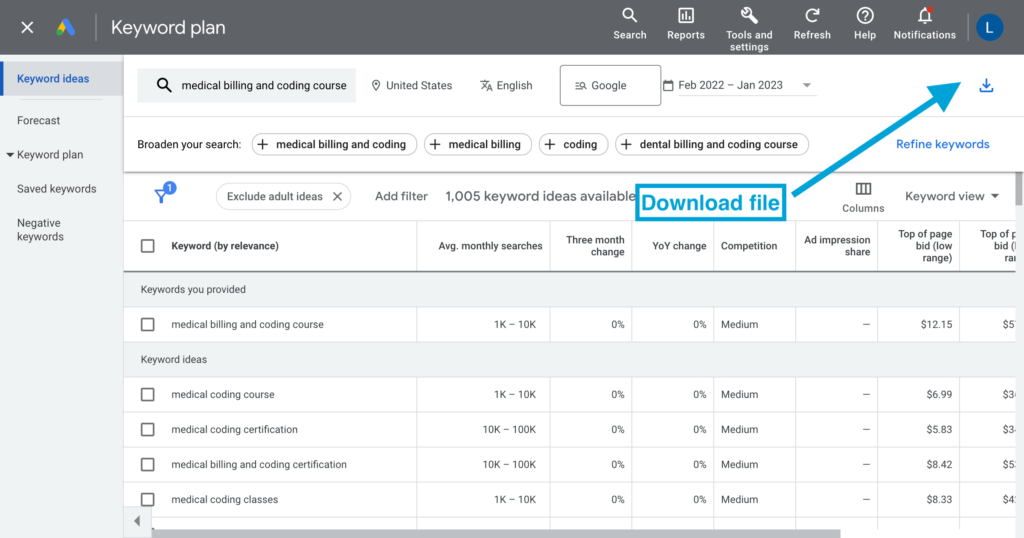The width and height of the screenshot is (1024, 538).
Task: Collapse the Keyword plan sidebar section
Action: coord(10,155)
